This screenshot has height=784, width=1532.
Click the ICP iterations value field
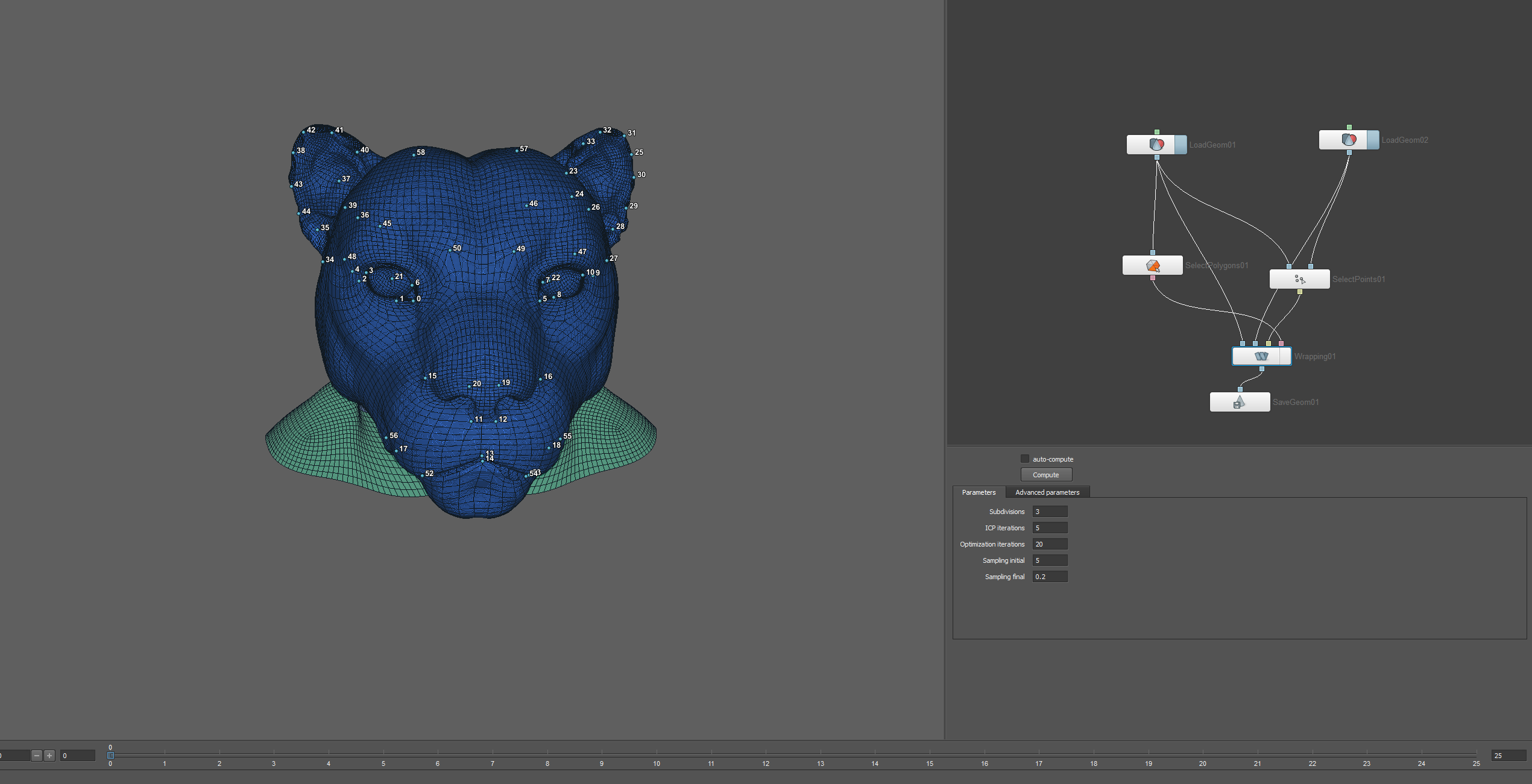click(x=1050, y=528)
